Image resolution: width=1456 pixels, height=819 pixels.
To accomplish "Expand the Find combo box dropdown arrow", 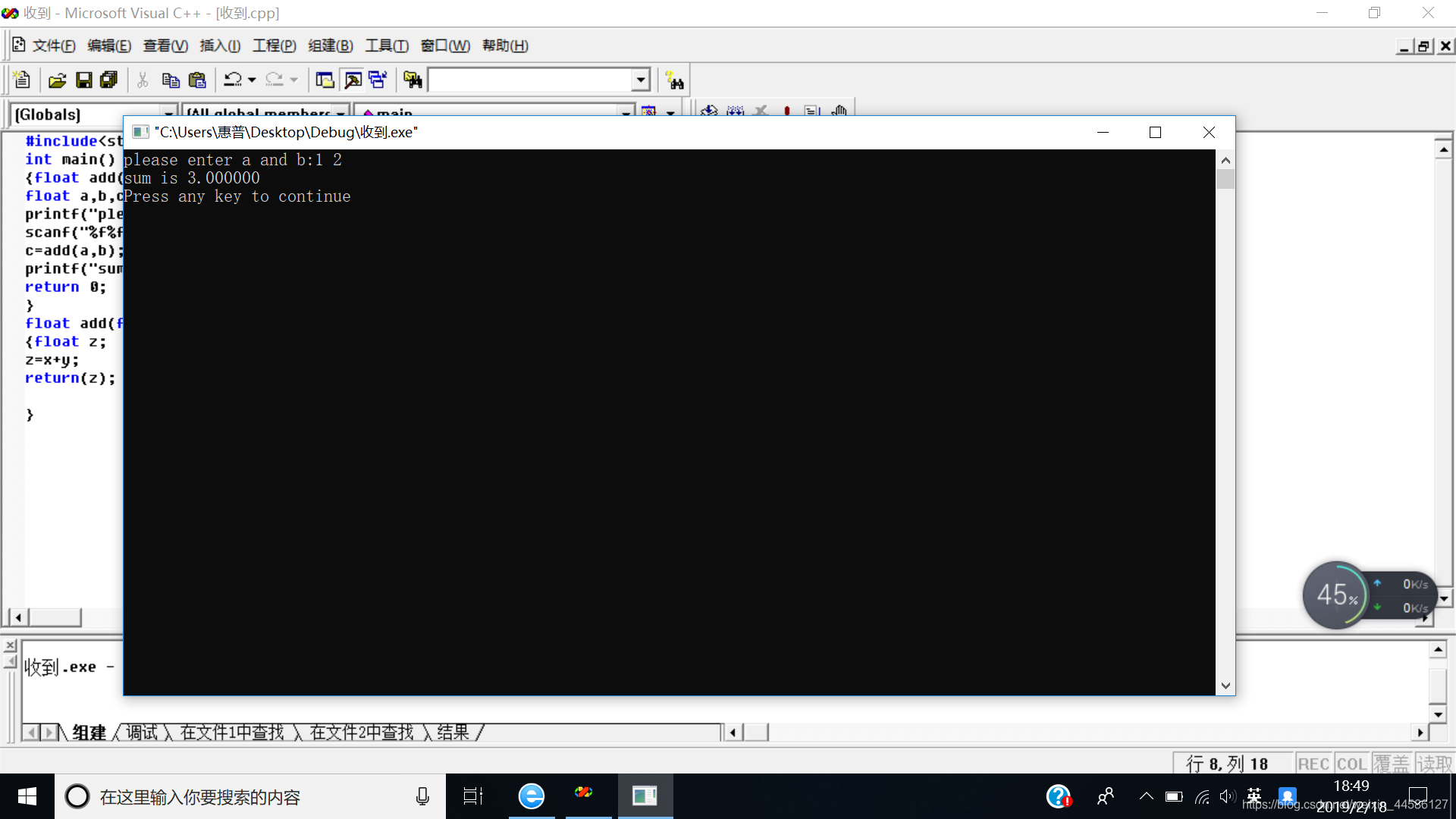I will tap(641, 80).
